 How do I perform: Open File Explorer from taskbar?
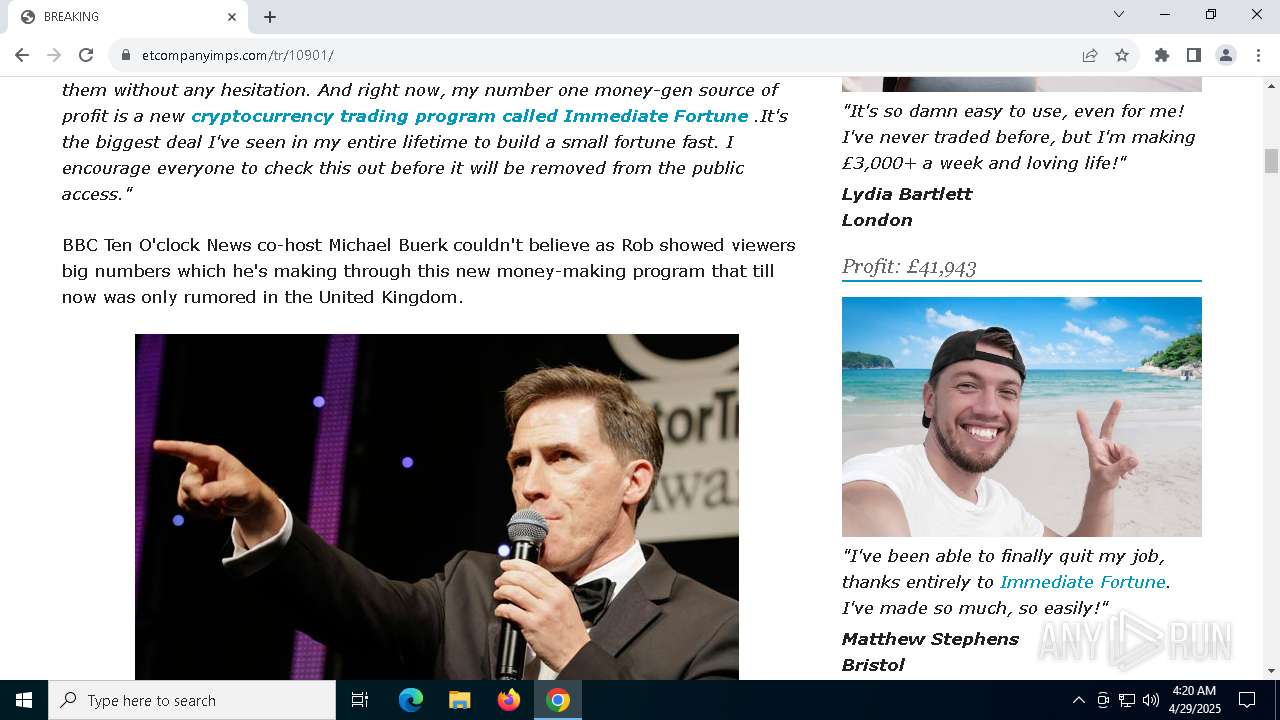pos(460,700)
